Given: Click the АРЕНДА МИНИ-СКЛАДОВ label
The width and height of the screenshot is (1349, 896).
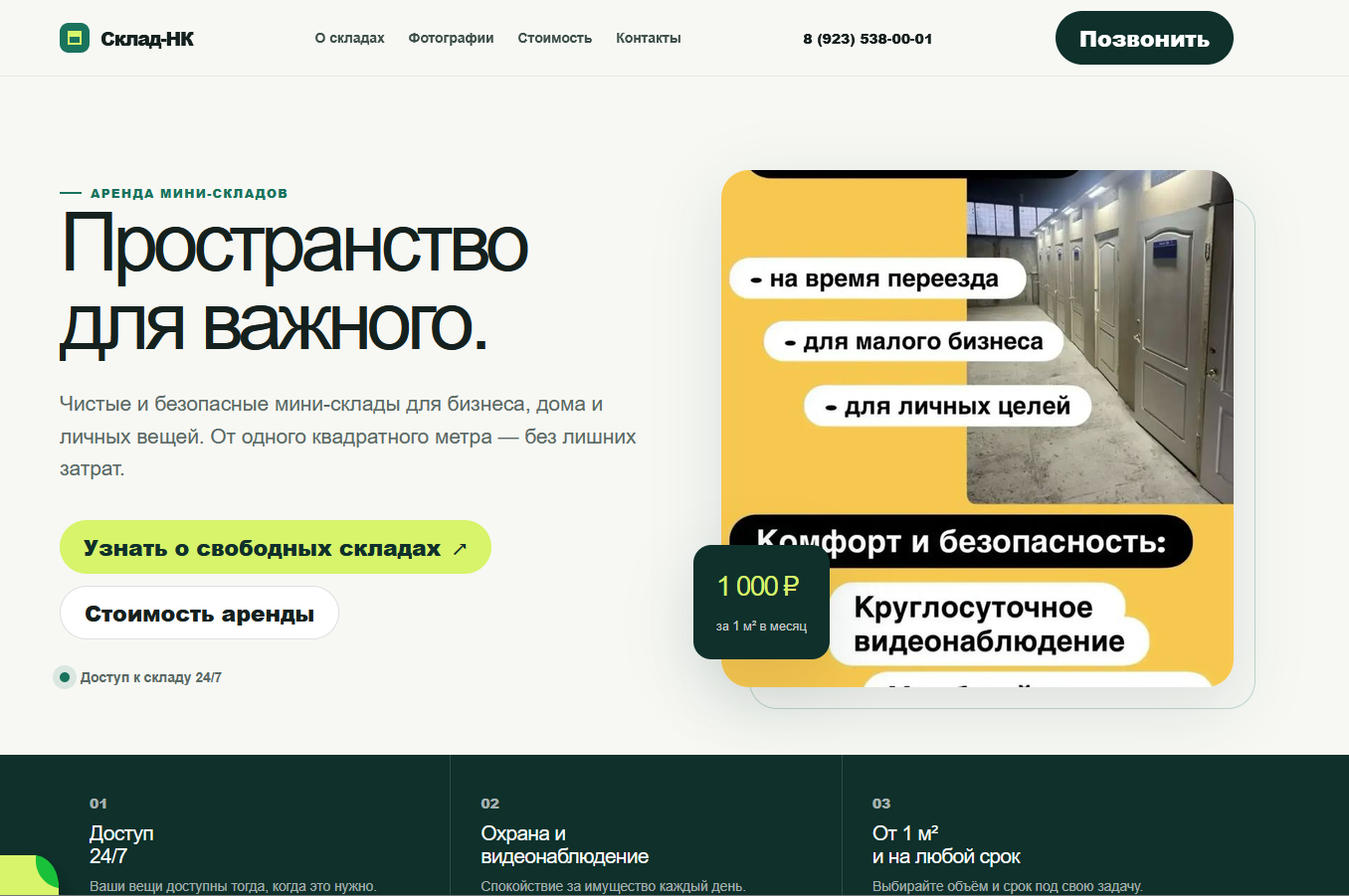Looking at the screenshot, I should click(x=189, y=193).
